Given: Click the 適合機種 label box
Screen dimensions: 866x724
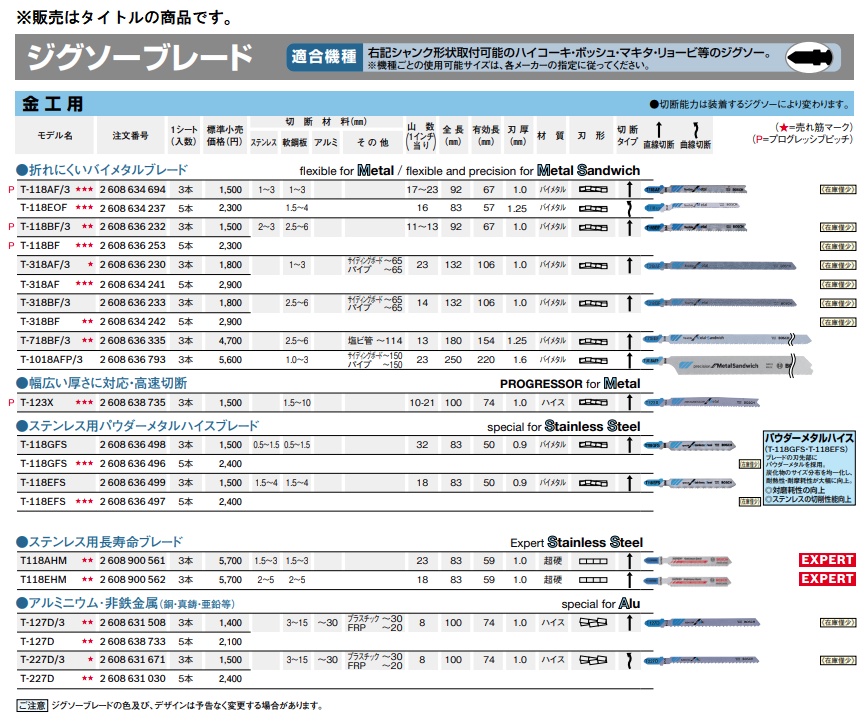Looking at the screenshot, I should [x=322, y=57].
